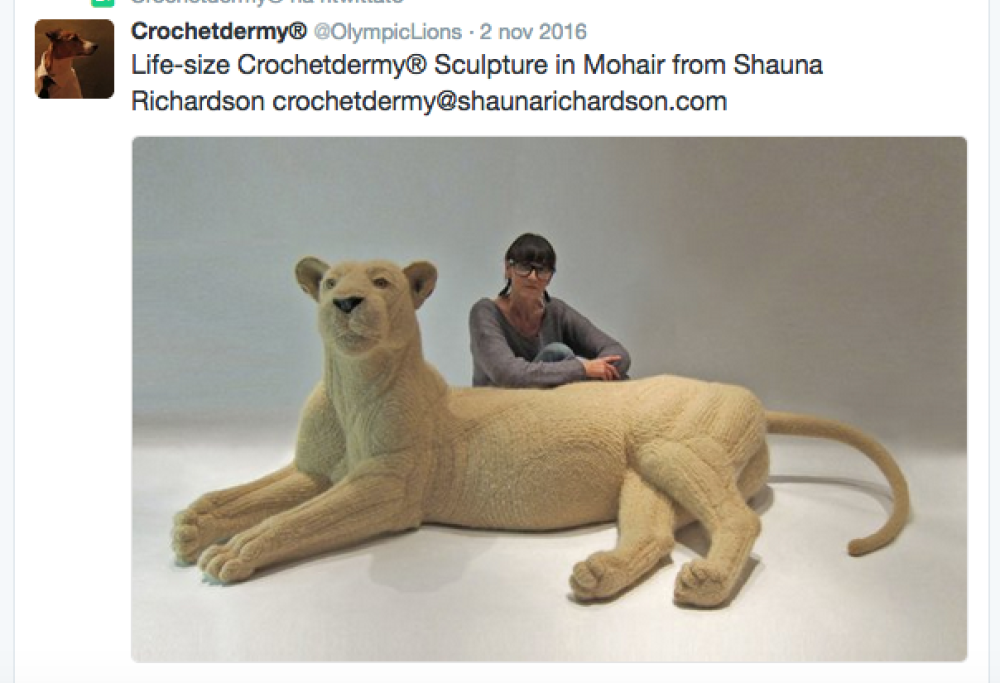Click the crochetdermy@shaunarichardson.com email address
This screenshot has height=683, width=1000.
point(499,101)
